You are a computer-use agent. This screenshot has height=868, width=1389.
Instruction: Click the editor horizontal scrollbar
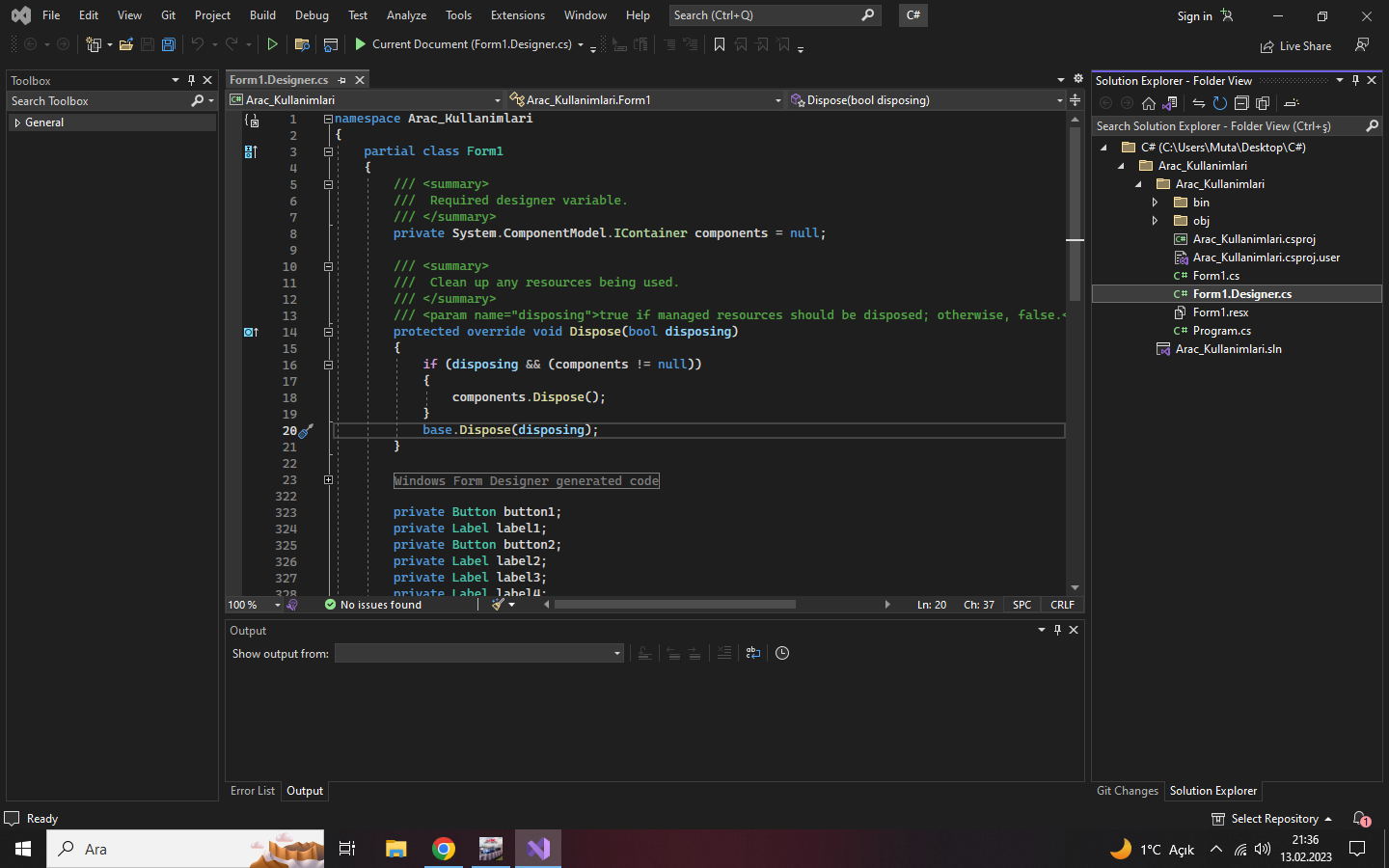point(675,605)
